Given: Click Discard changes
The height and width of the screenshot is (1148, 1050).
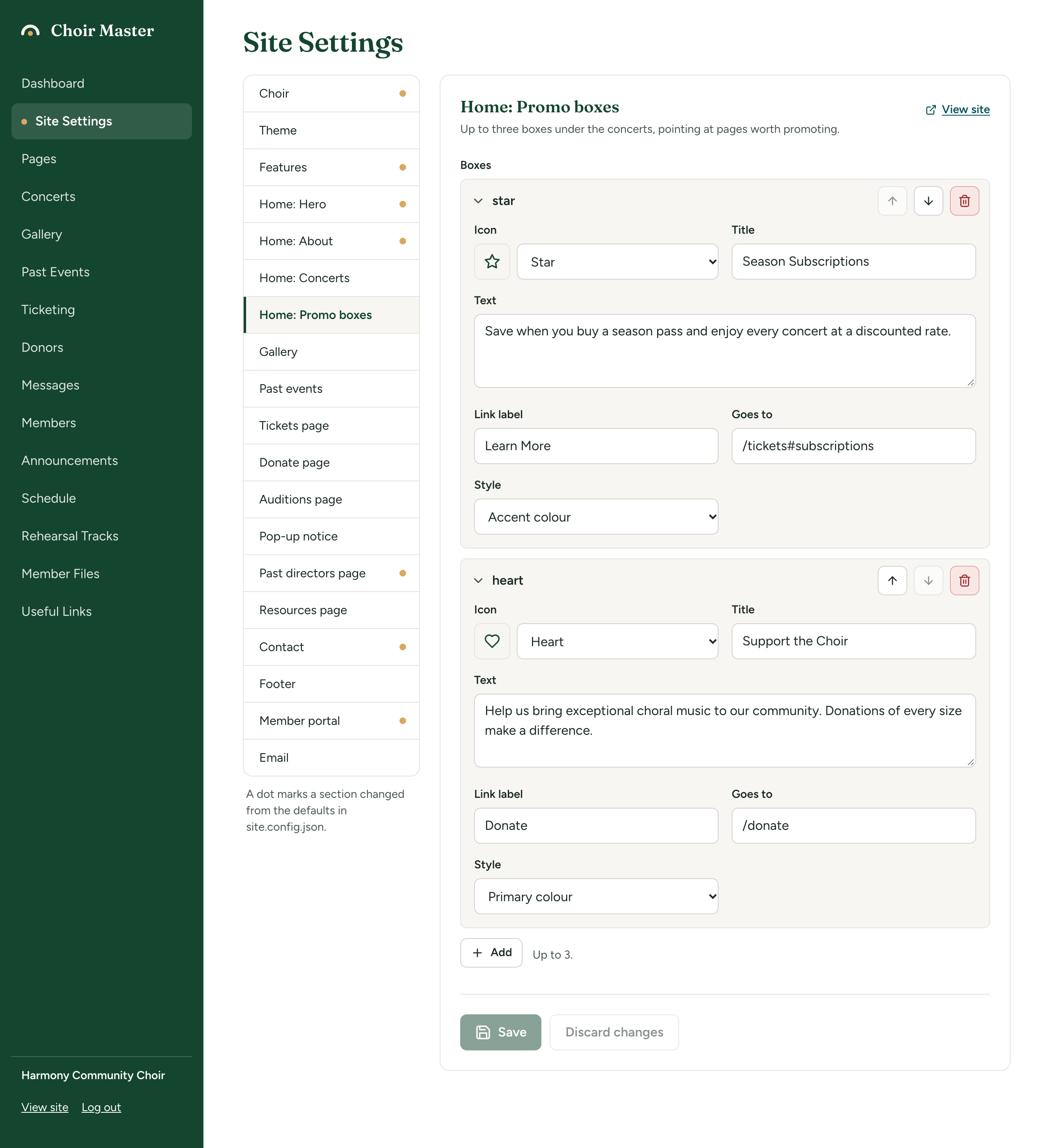Looking at the screenshot, I should pos(614,1032).
